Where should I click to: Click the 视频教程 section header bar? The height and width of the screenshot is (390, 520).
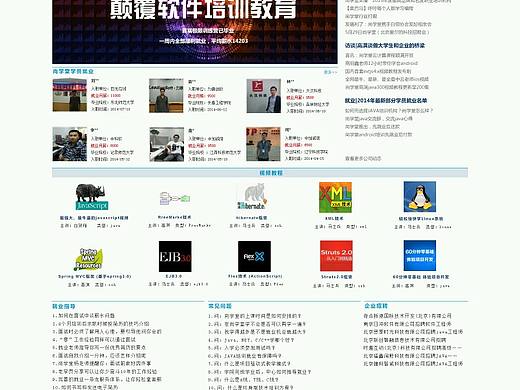pyautogui.click(x=260, y=173)
